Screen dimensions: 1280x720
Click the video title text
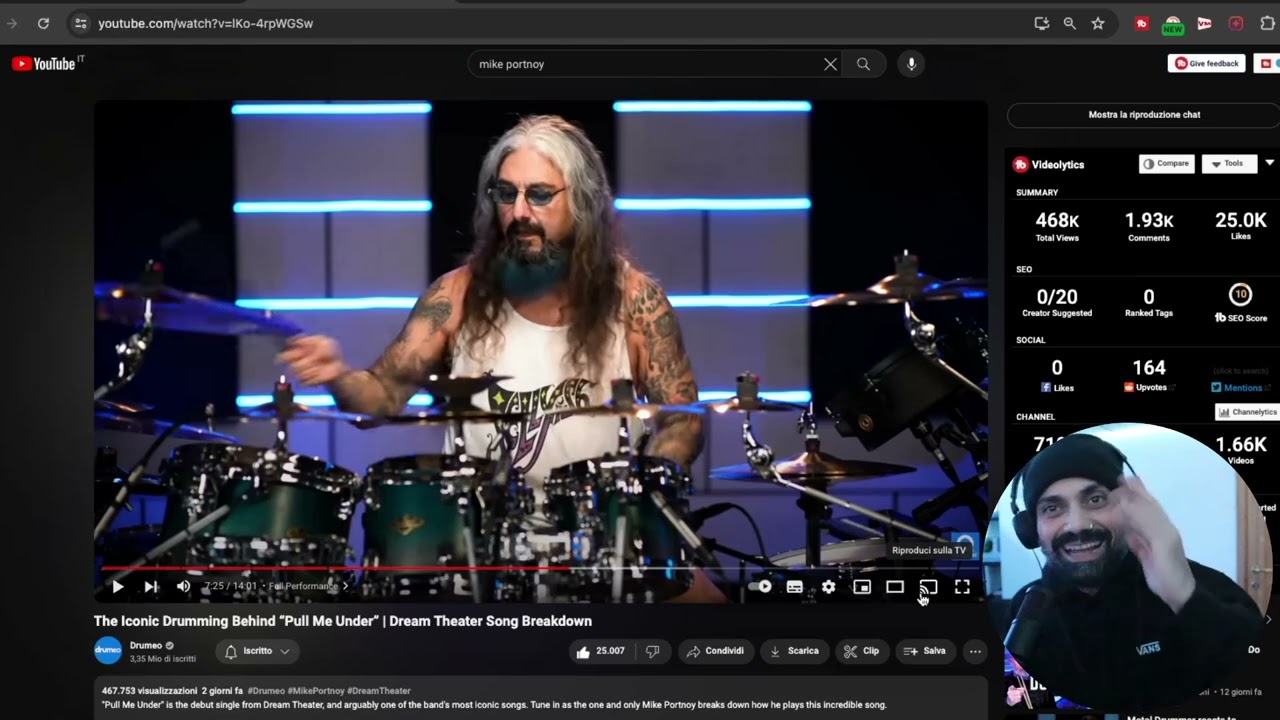pyautogui.click(x=343, y=621)
